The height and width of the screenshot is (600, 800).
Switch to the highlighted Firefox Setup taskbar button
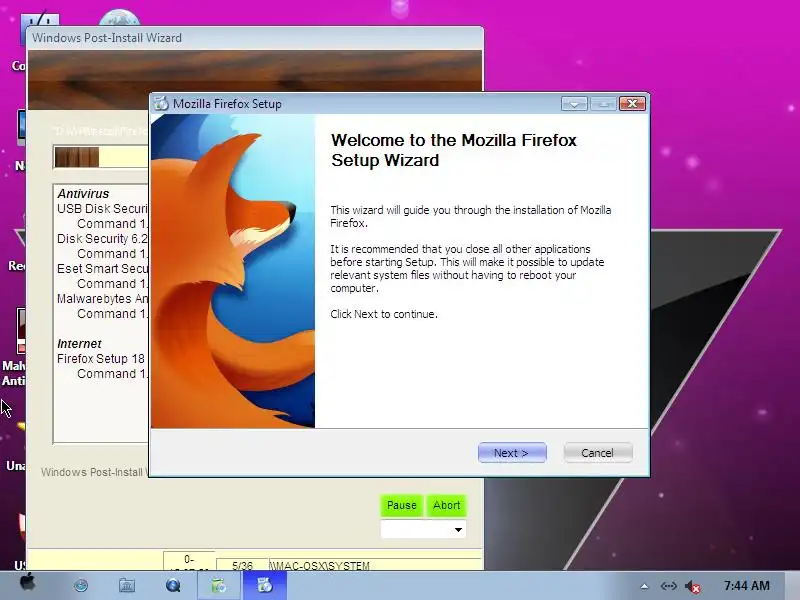pyautogui.click(x=265, y=585)
